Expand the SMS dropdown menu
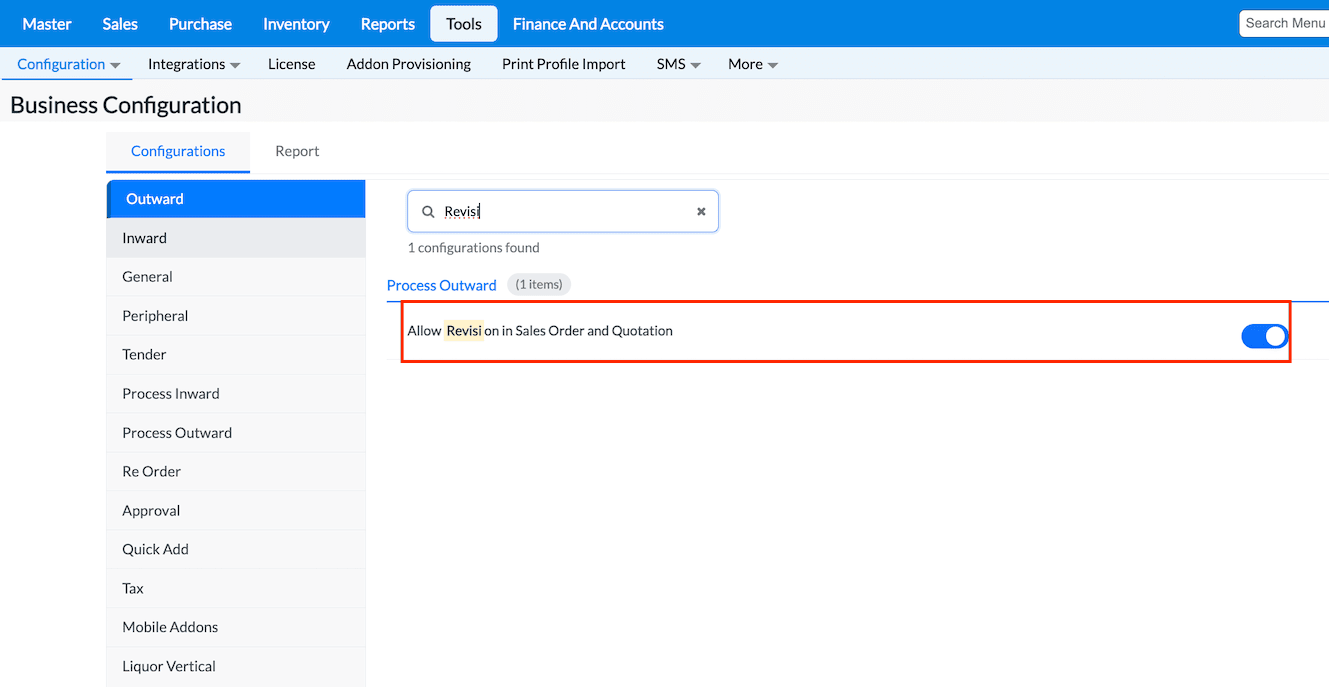This screenshot has height=687, width=1329. (678, 64)
